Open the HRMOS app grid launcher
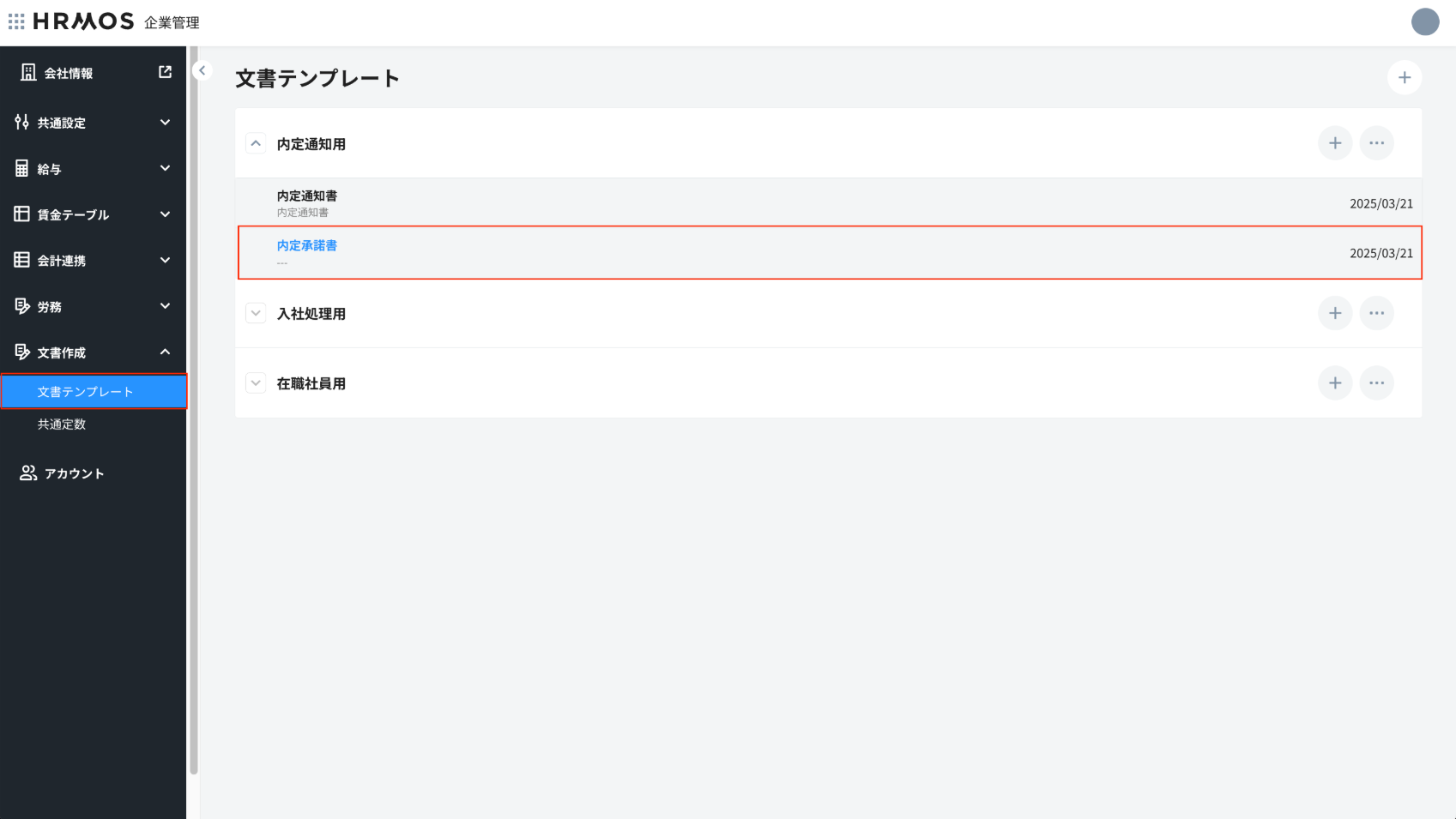The image size is (1456, 819). click(16, 21)
